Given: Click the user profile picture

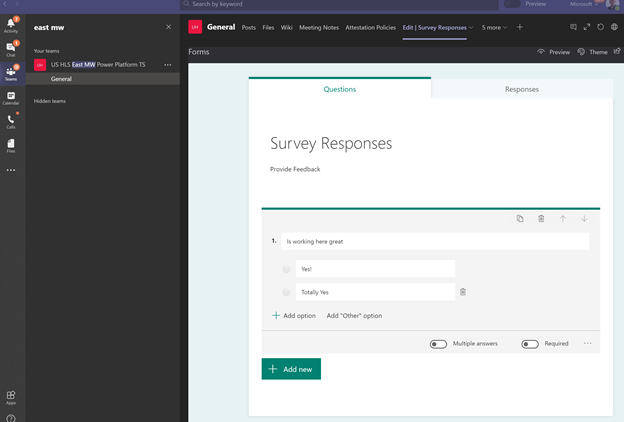Looking at the screenshot, I should (612, 4).
